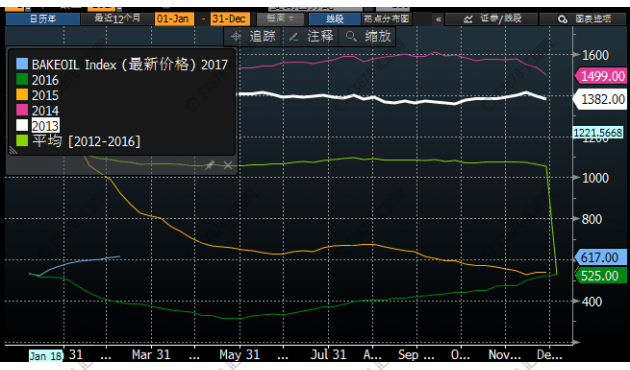This screenshot has height=370, width=630.
Task: Click the 400 y-axis label
Action: point(592,302)
